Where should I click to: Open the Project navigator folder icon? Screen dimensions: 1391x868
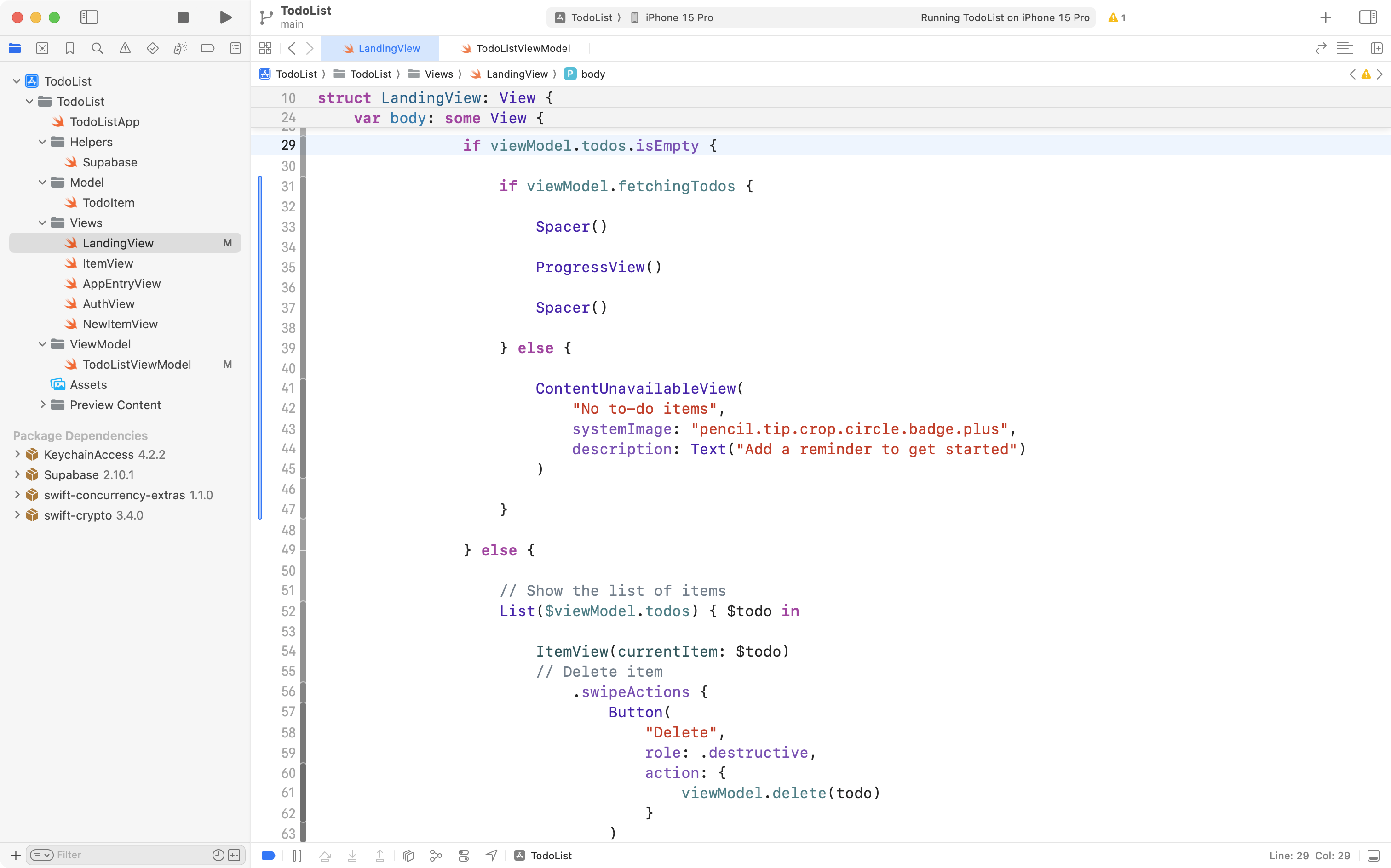pyautogui.click(x=14, y=48)
